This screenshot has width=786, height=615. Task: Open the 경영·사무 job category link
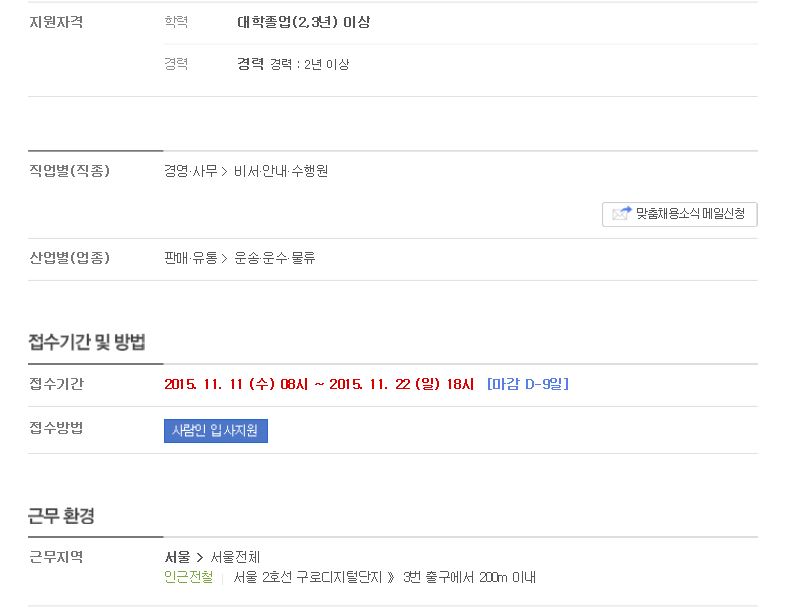click(x=190, y=171)
